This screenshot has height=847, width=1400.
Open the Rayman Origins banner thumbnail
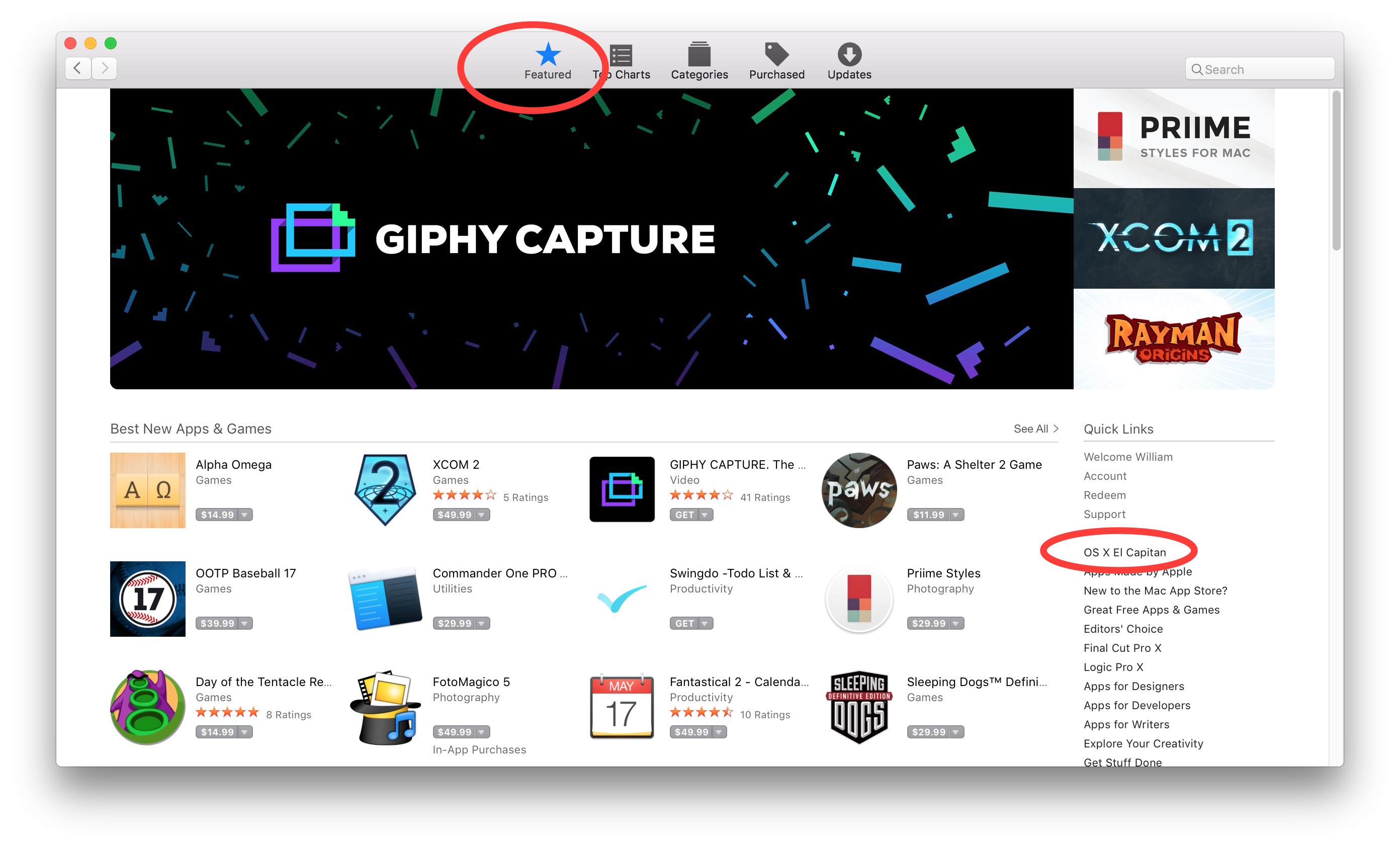(1173, 339)
